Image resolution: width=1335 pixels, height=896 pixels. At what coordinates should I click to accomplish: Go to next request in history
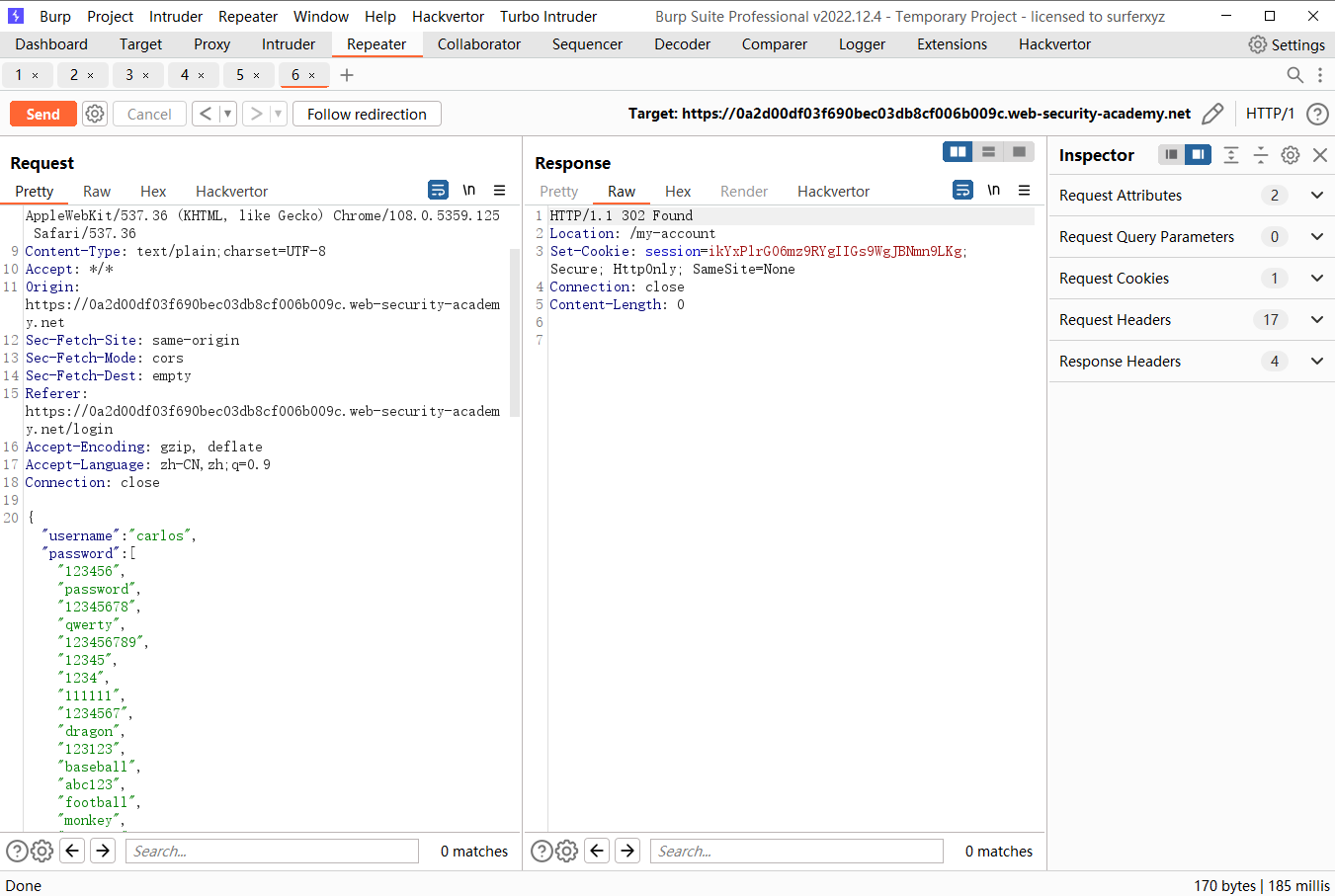tap(257, 114)
